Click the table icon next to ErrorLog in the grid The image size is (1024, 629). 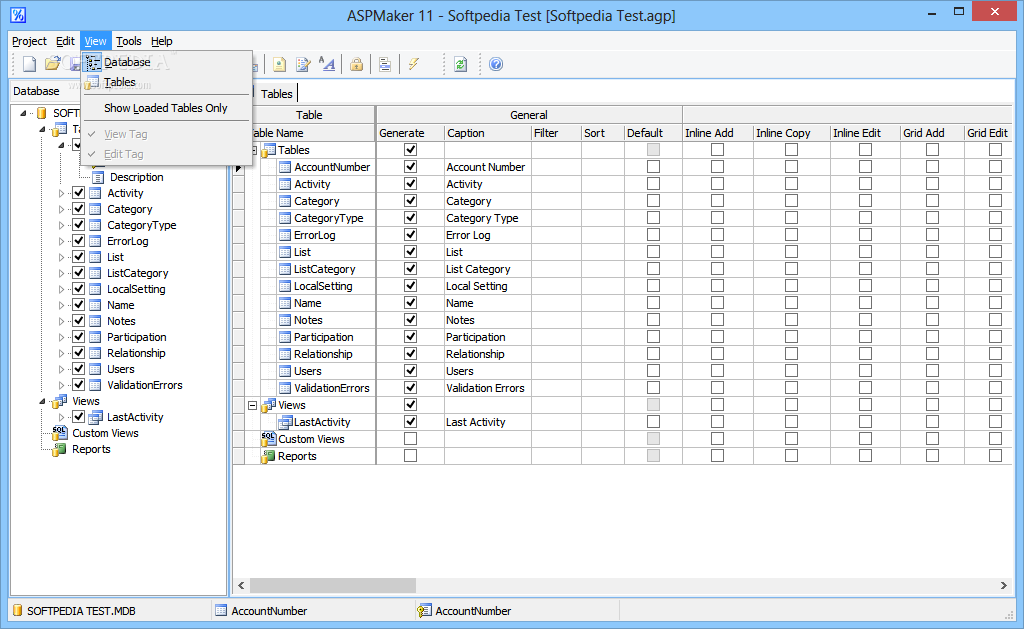285,235
